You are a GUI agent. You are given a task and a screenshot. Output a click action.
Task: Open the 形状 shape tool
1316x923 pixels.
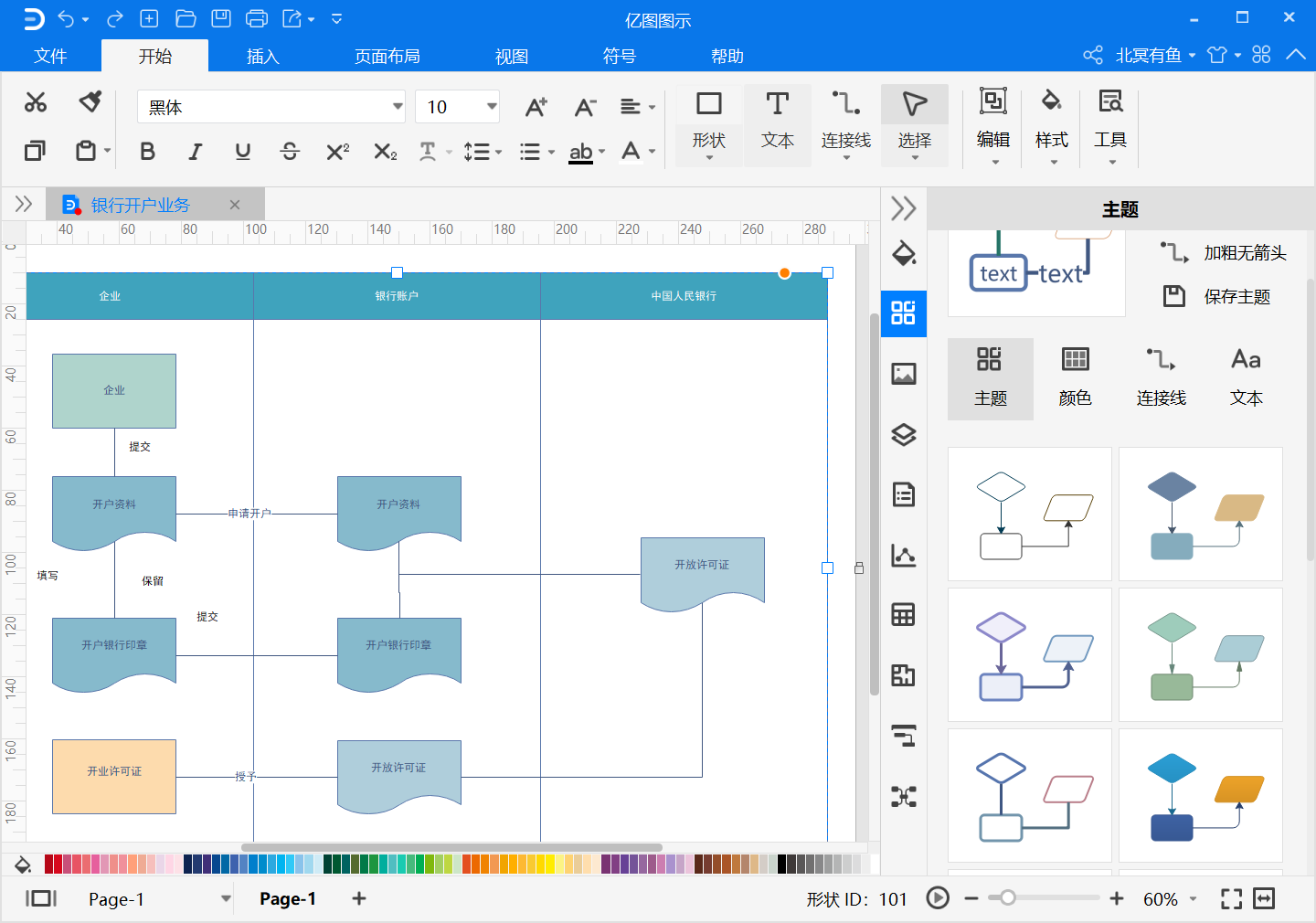tap(709, 125)
